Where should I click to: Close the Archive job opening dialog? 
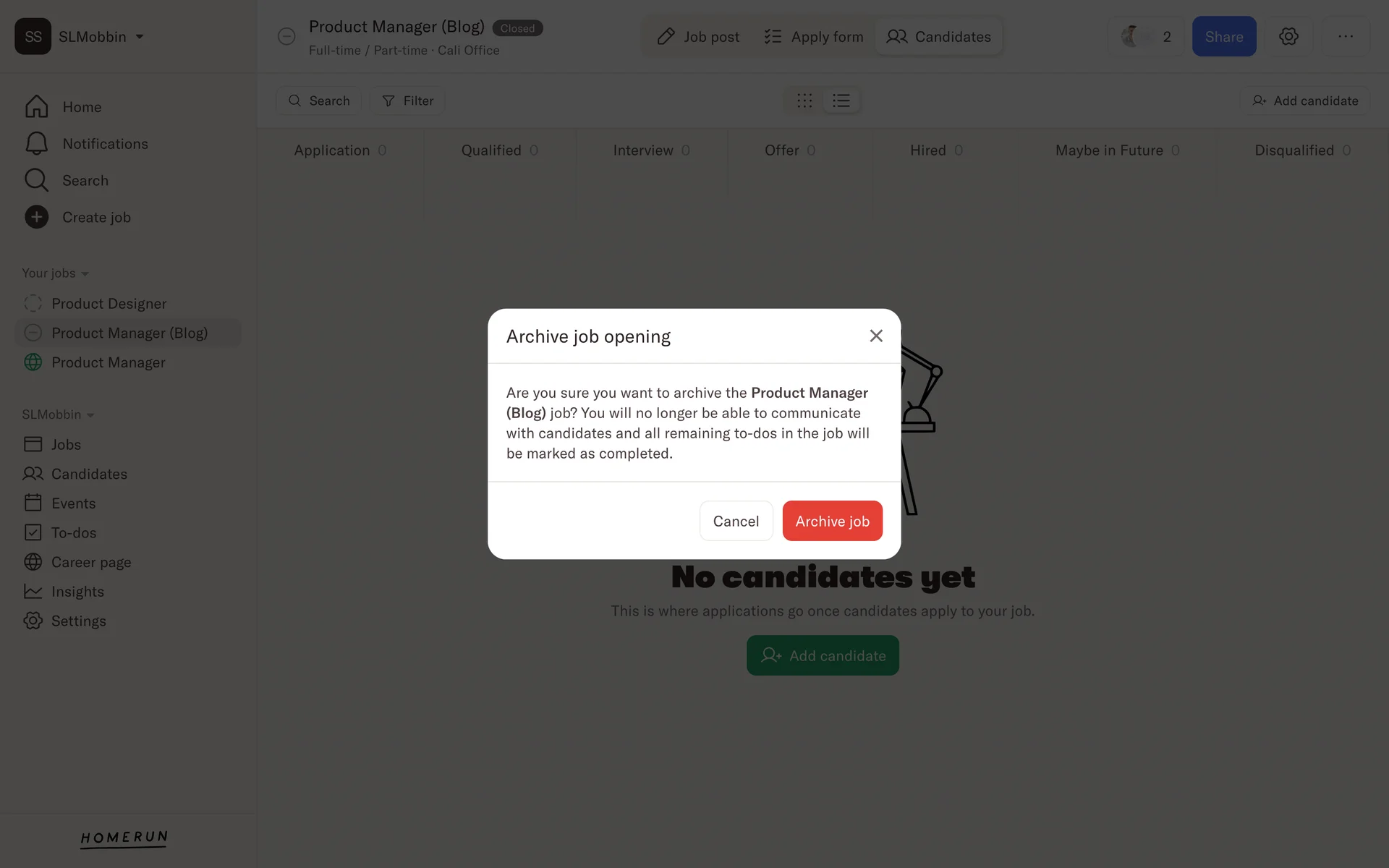[876, 336]
